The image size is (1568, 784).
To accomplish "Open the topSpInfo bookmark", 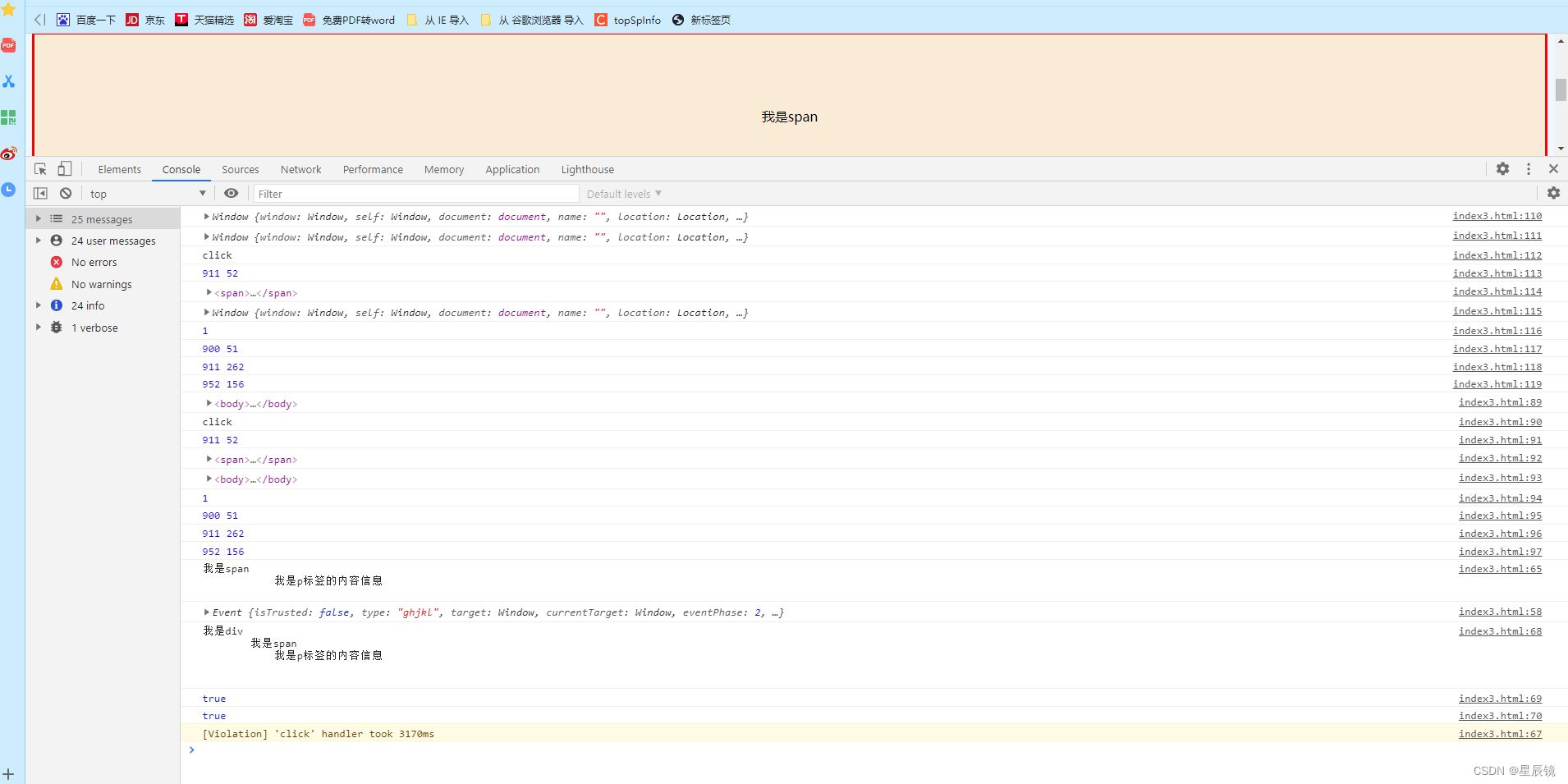I will [x=628, y=20].
